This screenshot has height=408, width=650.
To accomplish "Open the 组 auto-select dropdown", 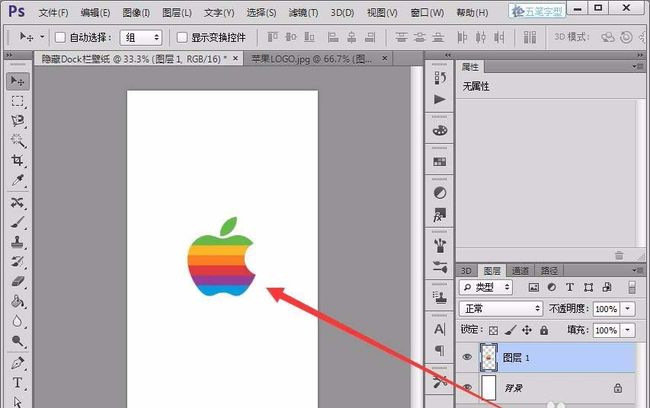I will pyautogui.click(x=141, y=38).
